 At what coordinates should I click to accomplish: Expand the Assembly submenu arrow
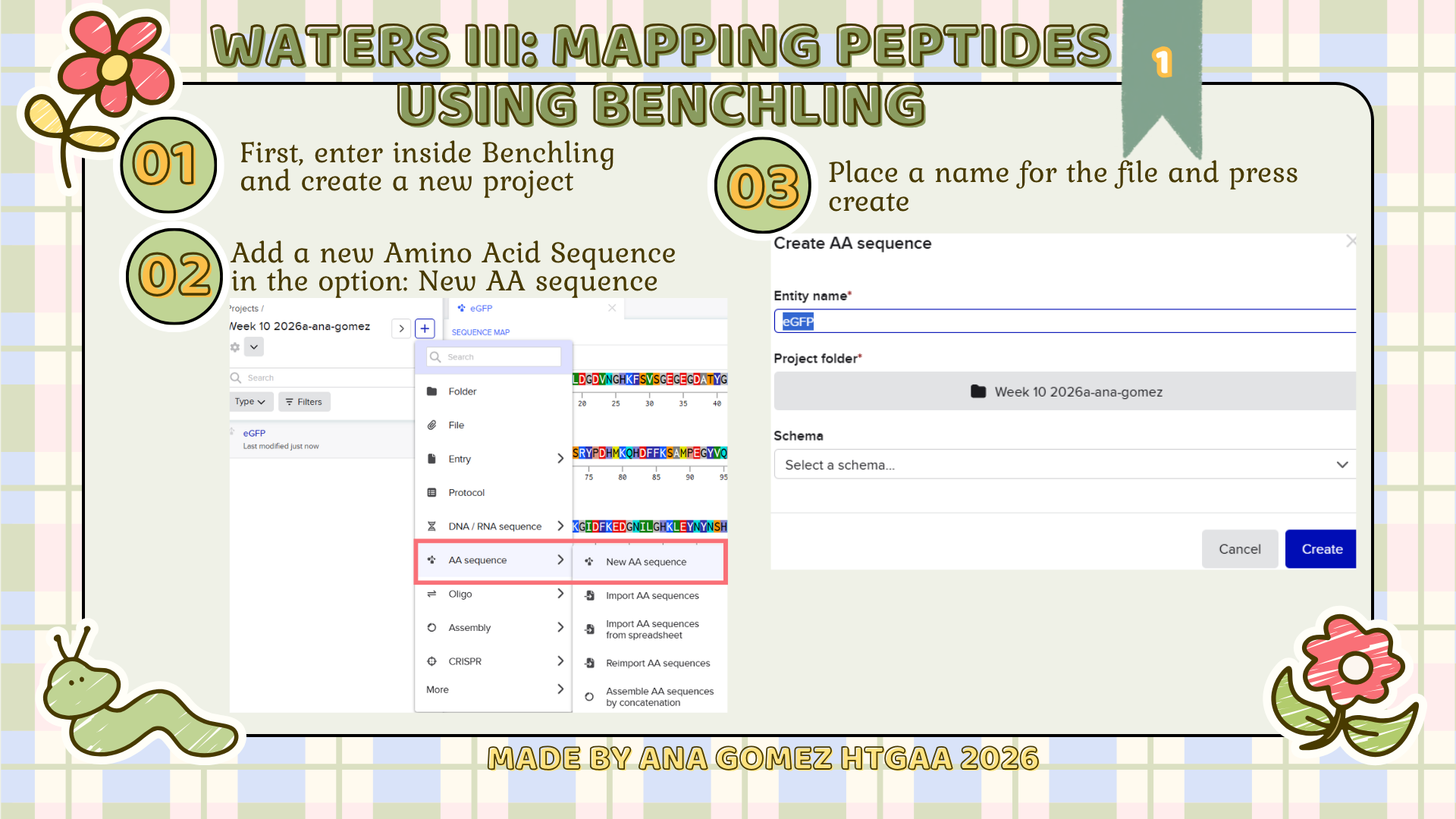(x=560, y=627)
